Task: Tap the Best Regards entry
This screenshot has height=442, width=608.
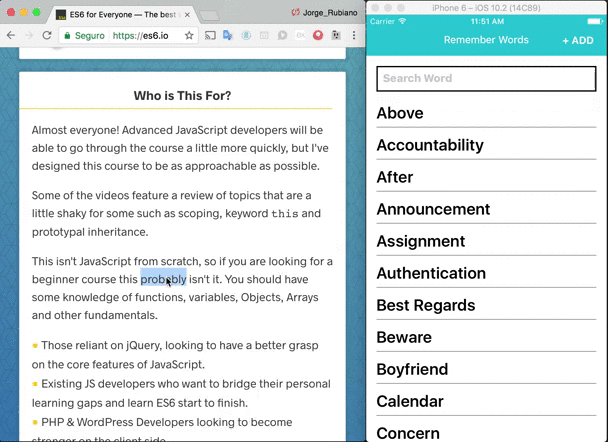Action: click(x=486, y=306)
